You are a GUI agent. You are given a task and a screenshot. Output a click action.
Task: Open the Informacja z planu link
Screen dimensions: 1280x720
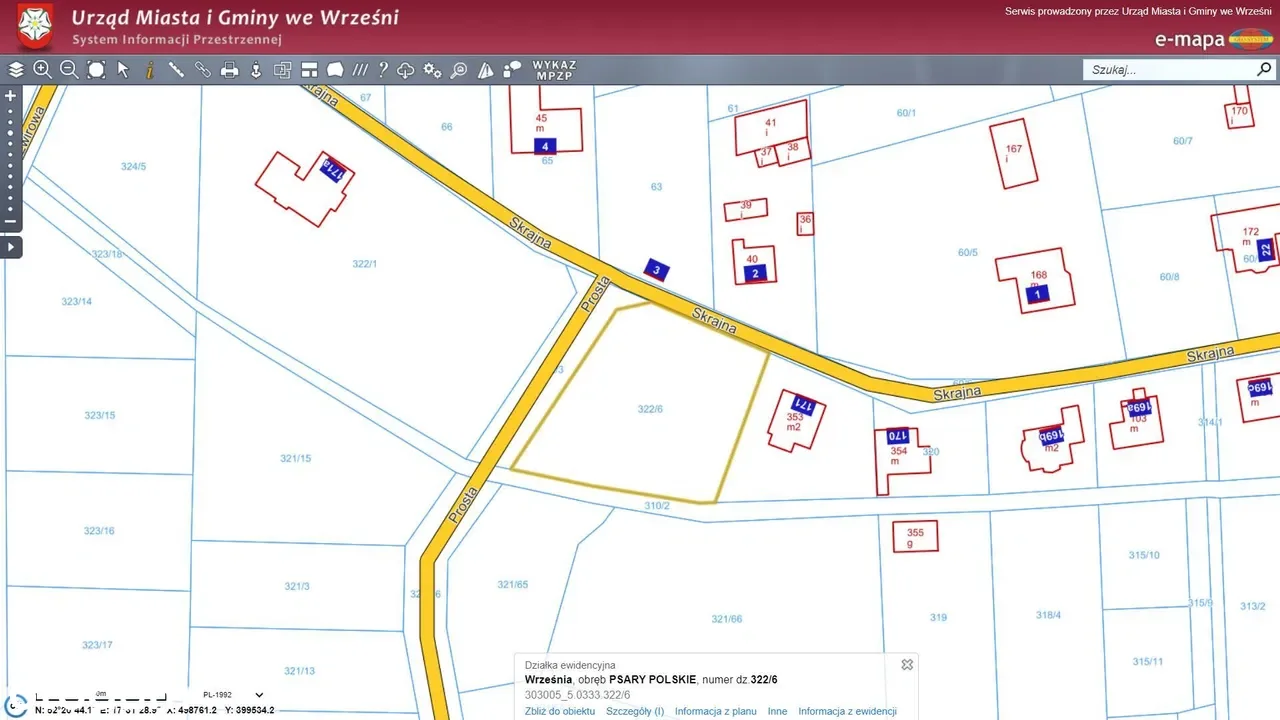pyautogui.click(x=715, y=712)
